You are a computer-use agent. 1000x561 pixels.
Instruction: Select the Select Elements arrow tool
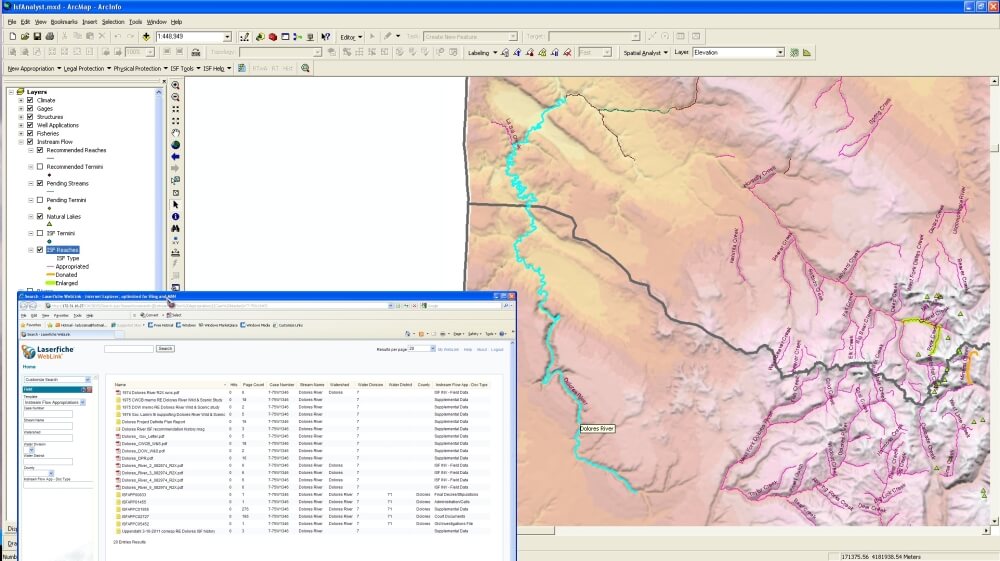[x=175, y=205]
